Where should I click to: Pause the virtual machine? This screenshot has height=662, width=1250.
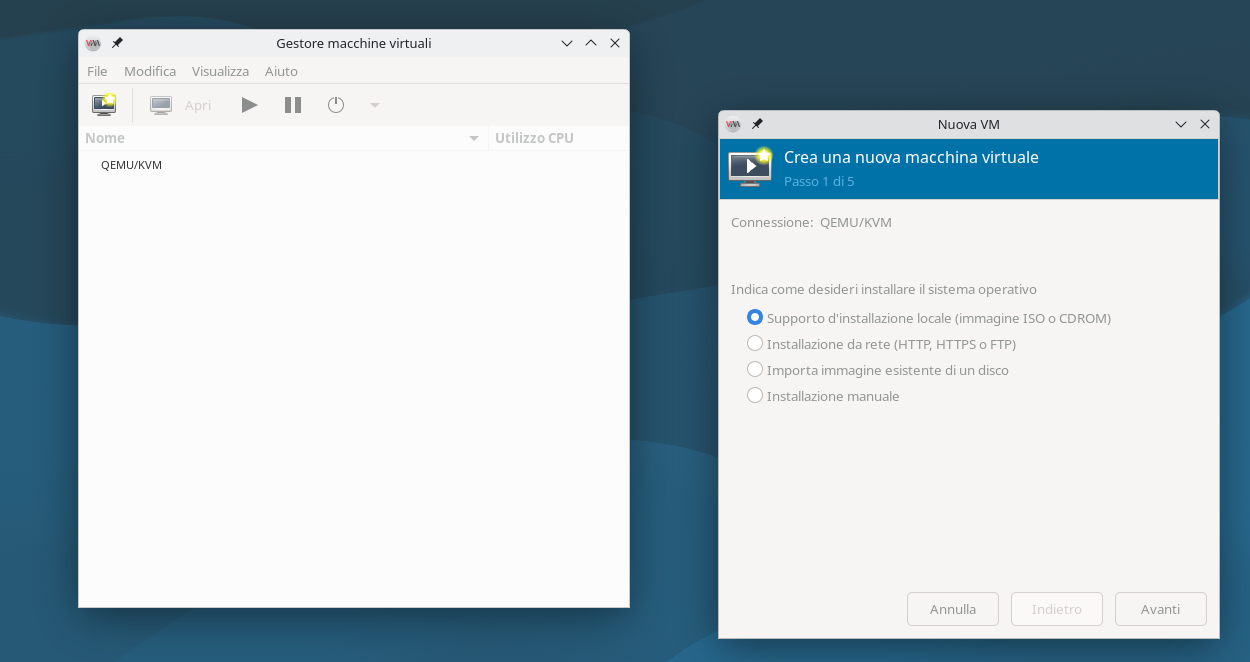292,104
